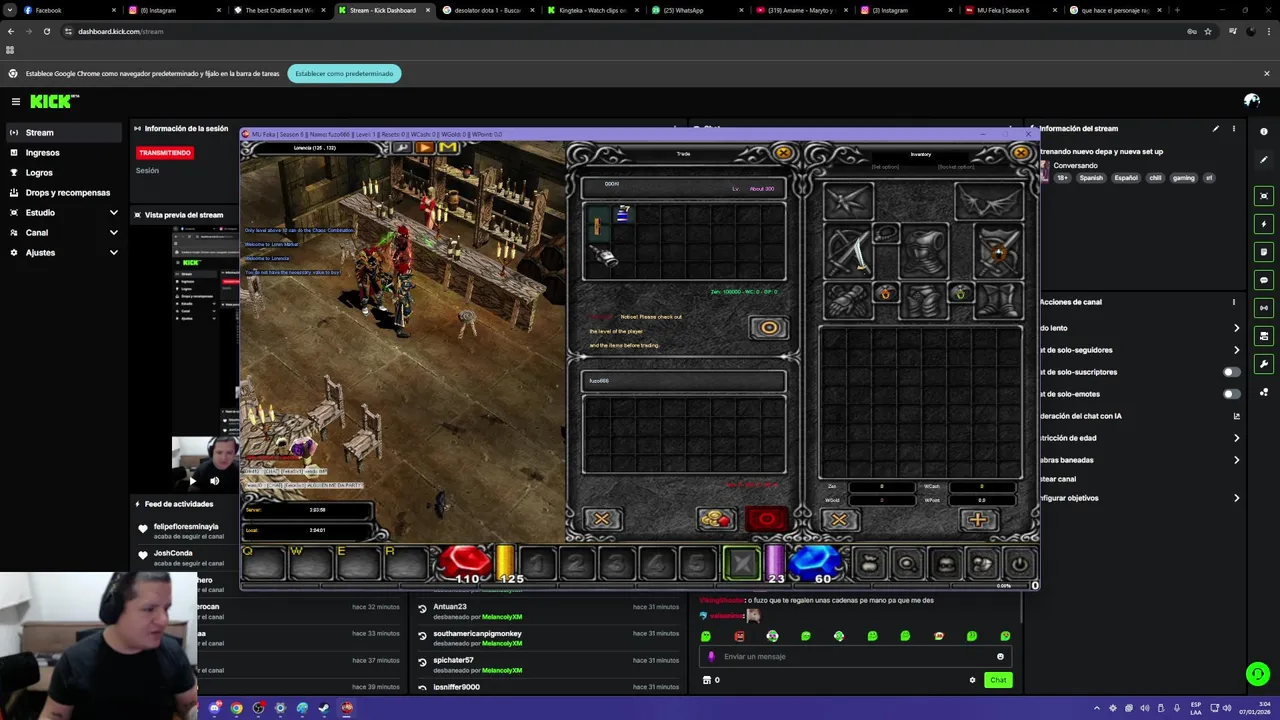Screen dimensions: 1280x720
Task: Open Información del stream three-dot options
Action: [1233, 128]
